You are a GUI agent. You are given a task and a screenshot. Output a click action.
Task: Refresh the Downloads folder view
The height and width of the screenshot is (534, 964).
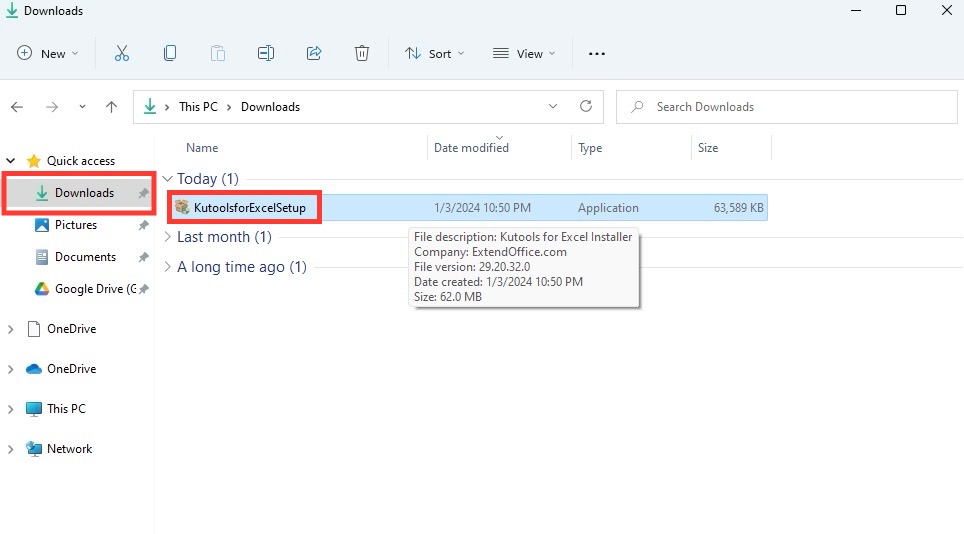tap(586, 106)
